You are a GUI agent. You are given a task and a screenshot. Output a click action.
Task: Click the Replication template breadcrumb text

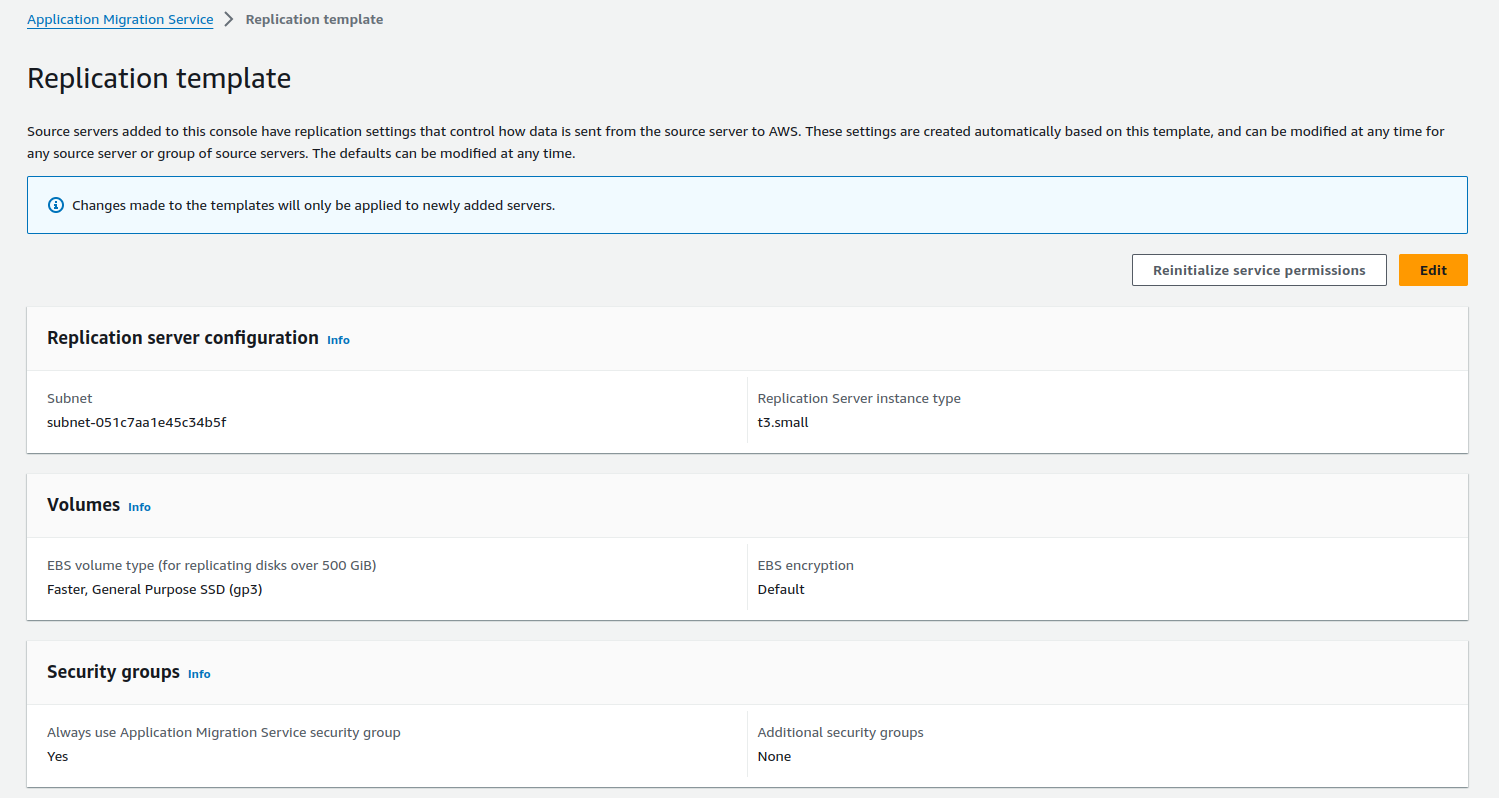tap(314, 19)
